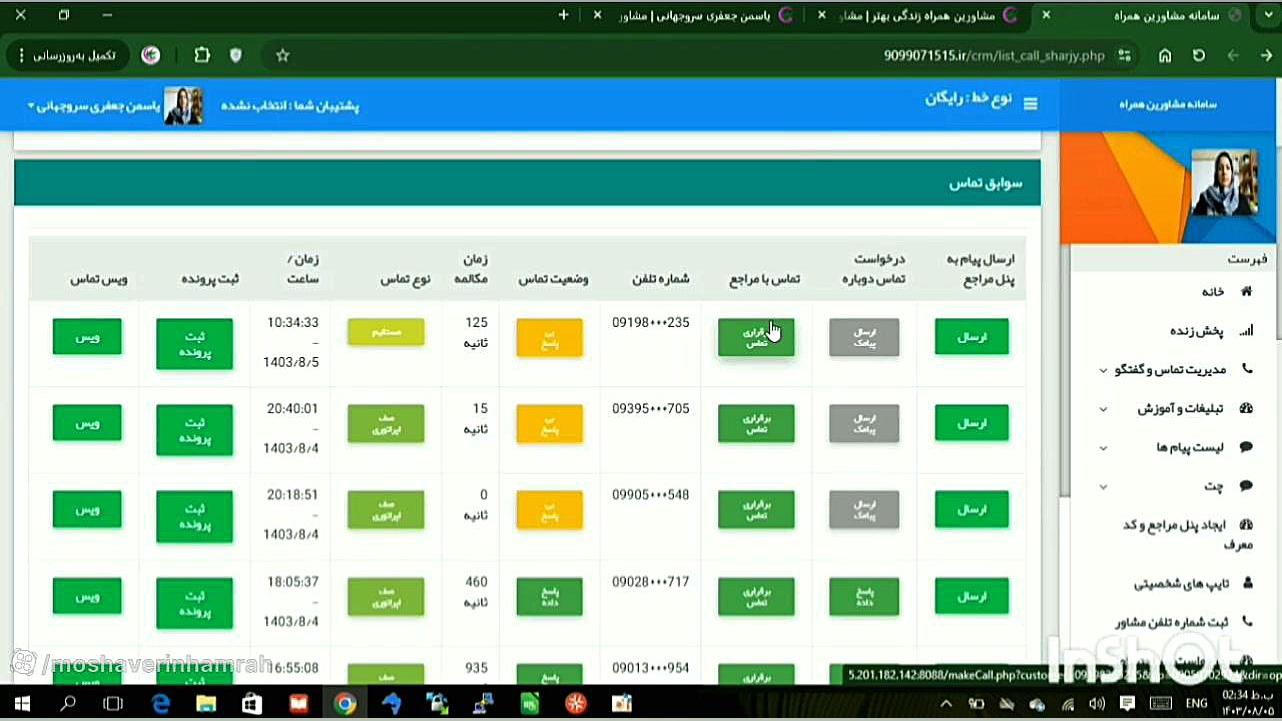This screenshot has height=721, width=1282.
Task: Click ارسال for the 09028***717 row
Action: 972,596
